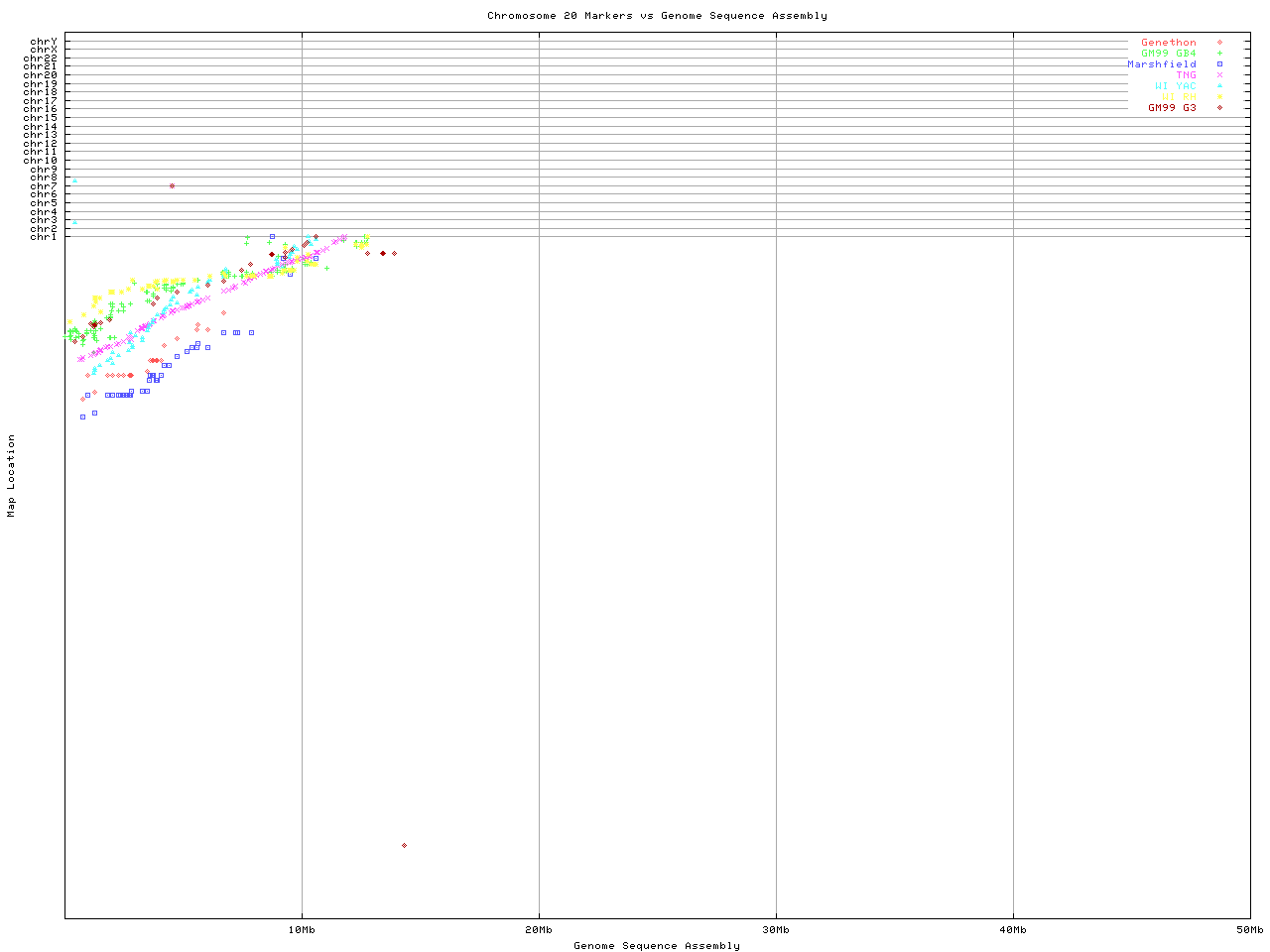
Task: Click the 40Mb x-axis tick label
Action: [1013, 930]
